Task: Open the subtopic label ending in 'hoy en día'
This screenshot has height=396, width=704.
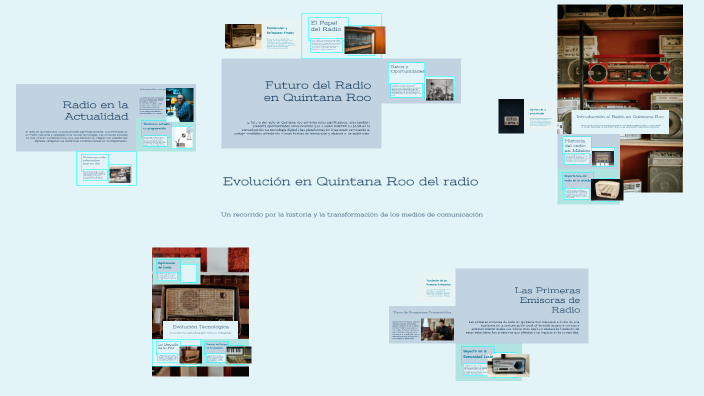Action: point(94,160)
